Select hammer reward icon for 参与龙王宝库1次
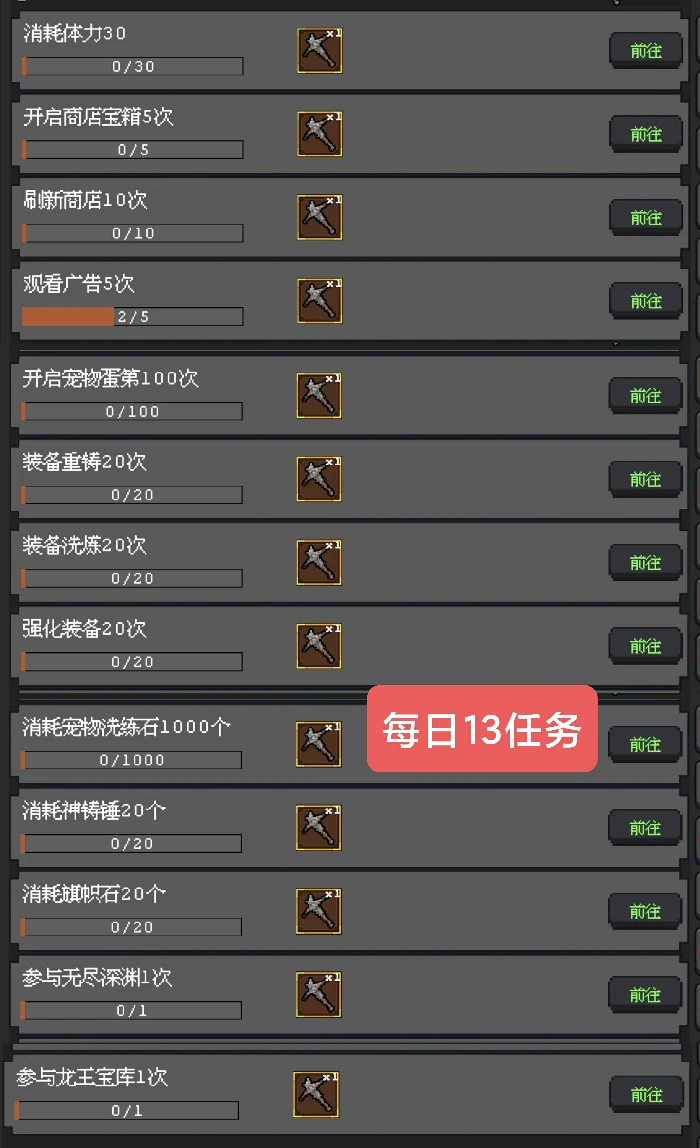The height and width of the screenshot is (1148, 700). 316,1095
